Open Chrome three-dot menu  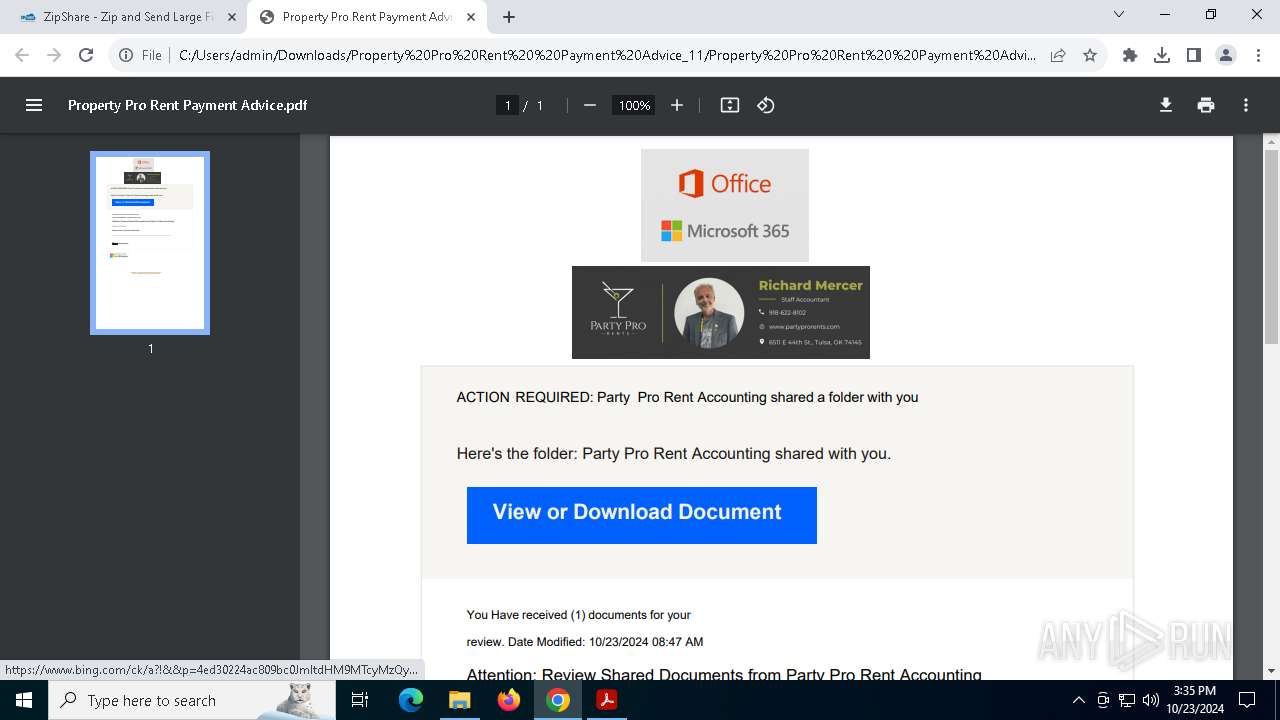[1258, 55]
